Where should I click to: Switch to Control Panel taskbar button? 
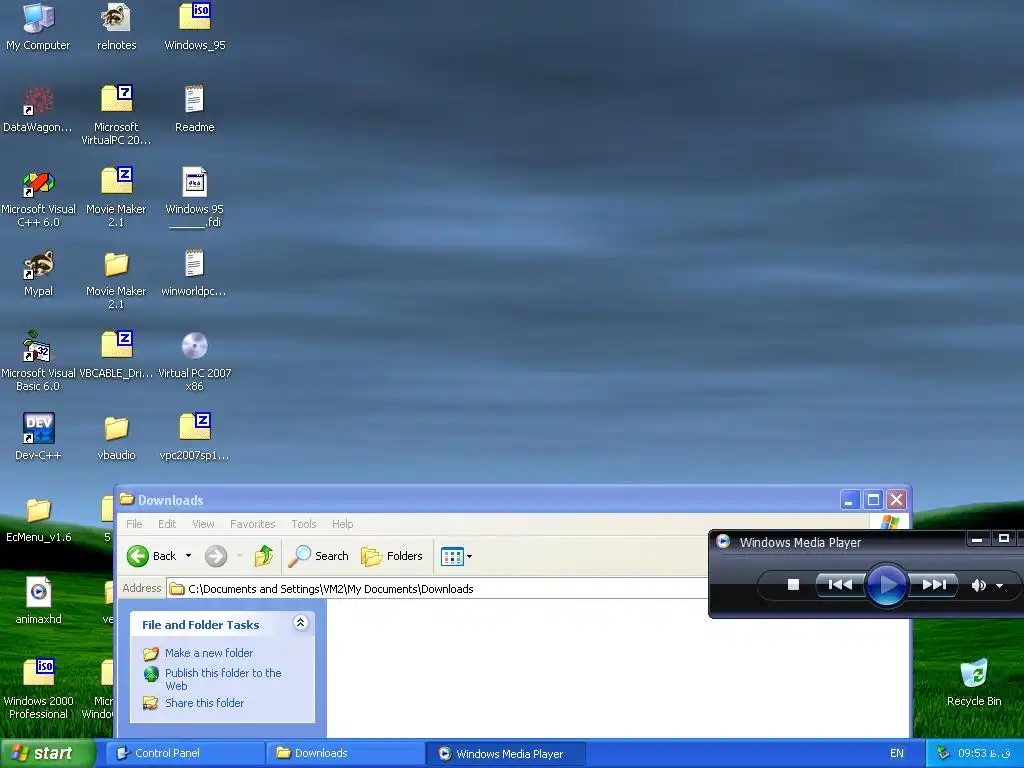pos(185,754)
